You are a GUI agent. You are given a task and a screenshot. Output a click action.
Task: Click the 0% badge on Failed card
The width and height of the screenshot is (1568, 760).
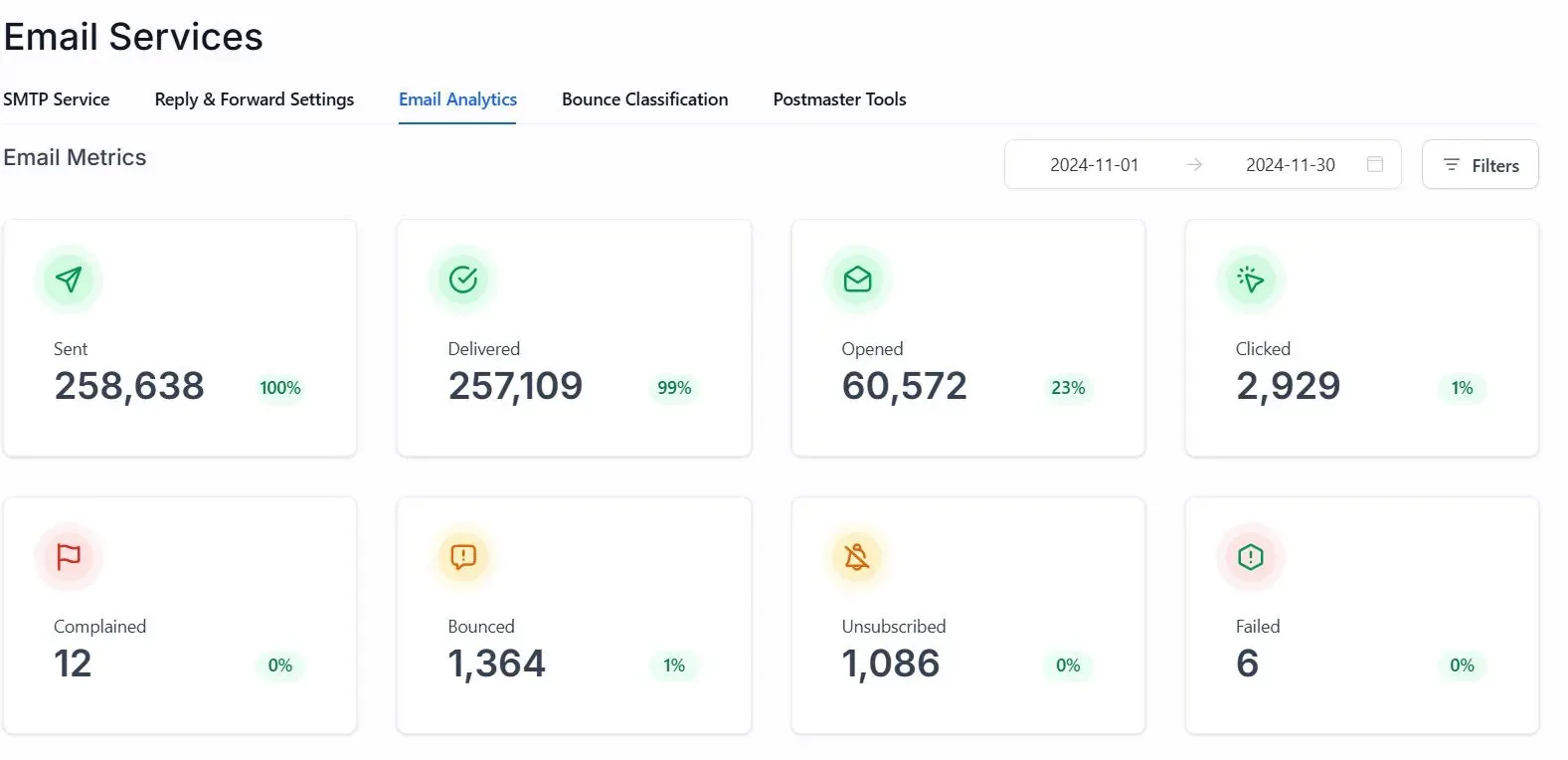coord(1462,665)
